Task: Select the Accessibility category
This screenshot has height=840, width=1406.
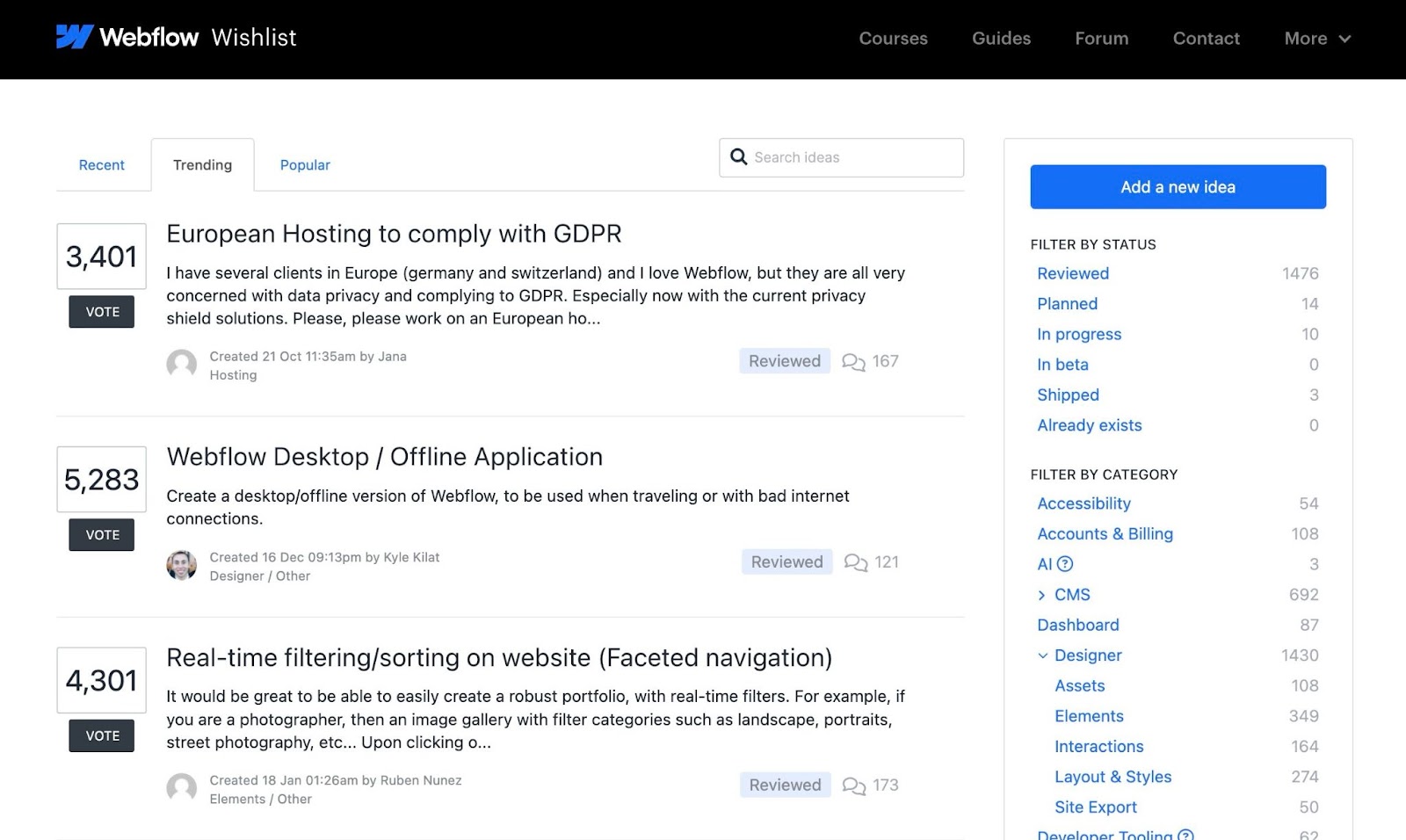Action: [x=1083, y=503]
